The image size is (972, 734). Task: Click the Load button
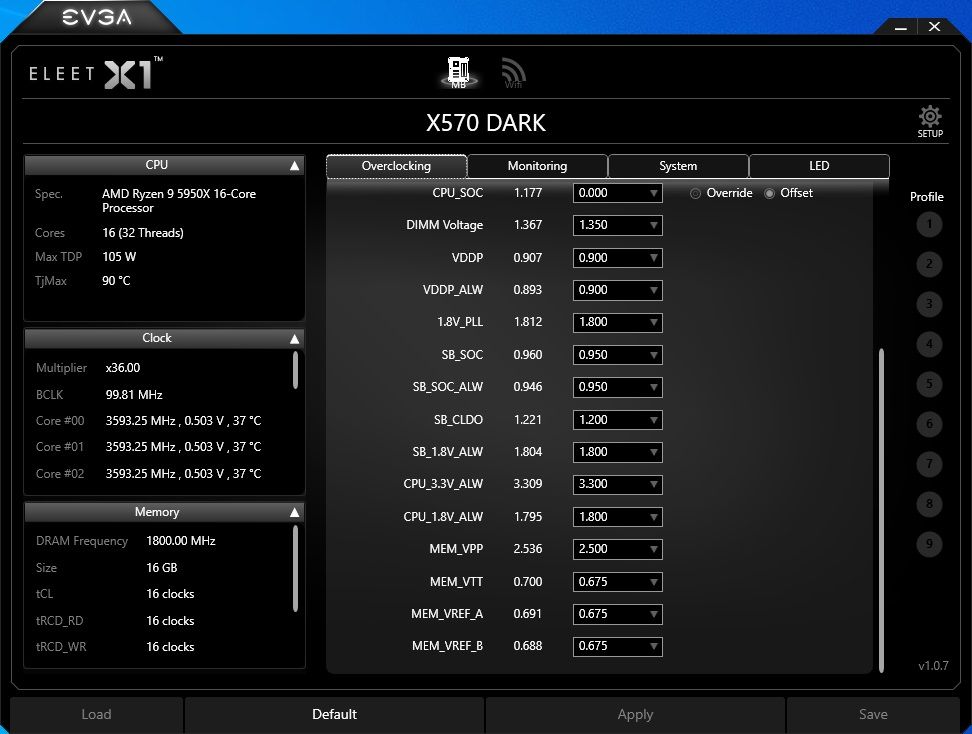(x=96, y=715)
